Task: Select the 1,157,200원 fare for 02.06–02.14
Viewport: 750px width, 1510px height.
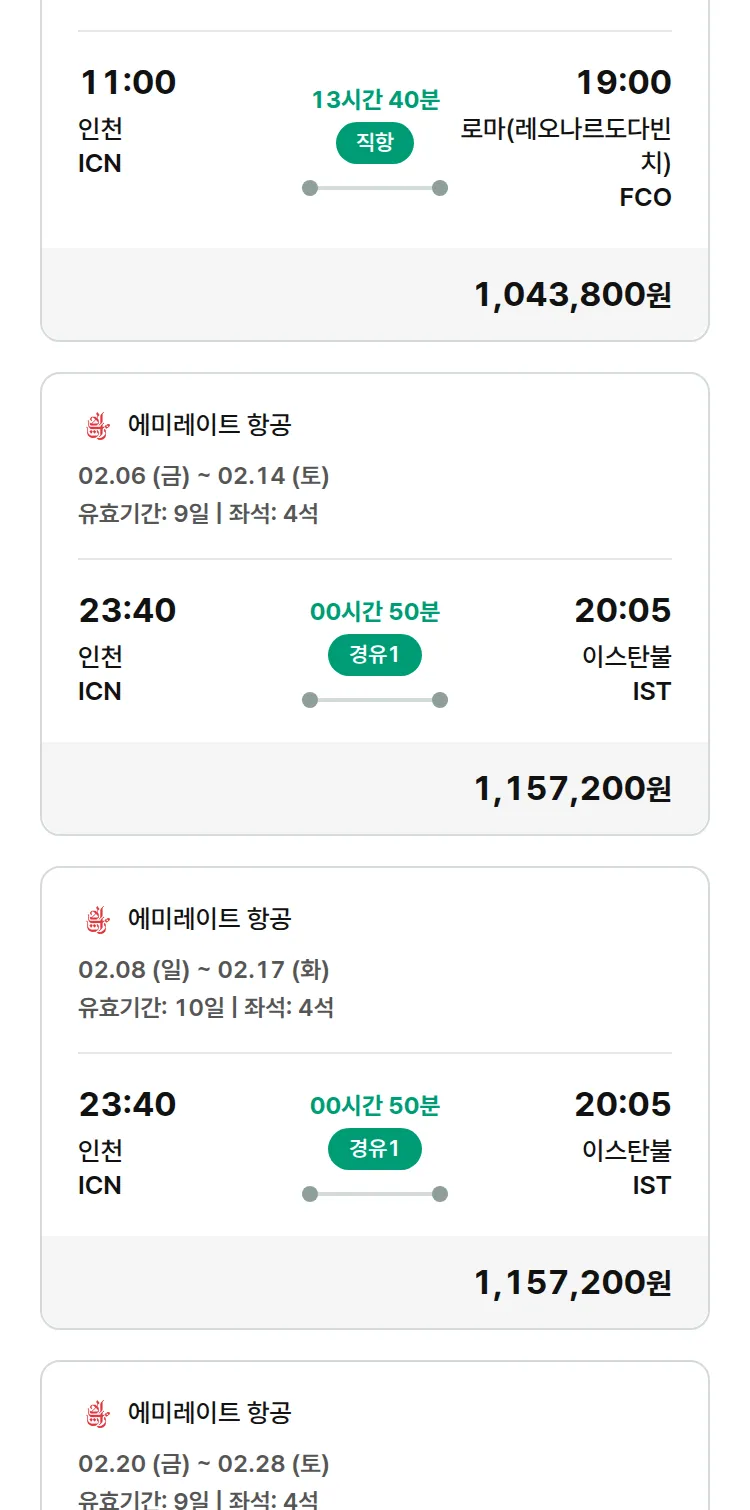Action: (572, 789)
